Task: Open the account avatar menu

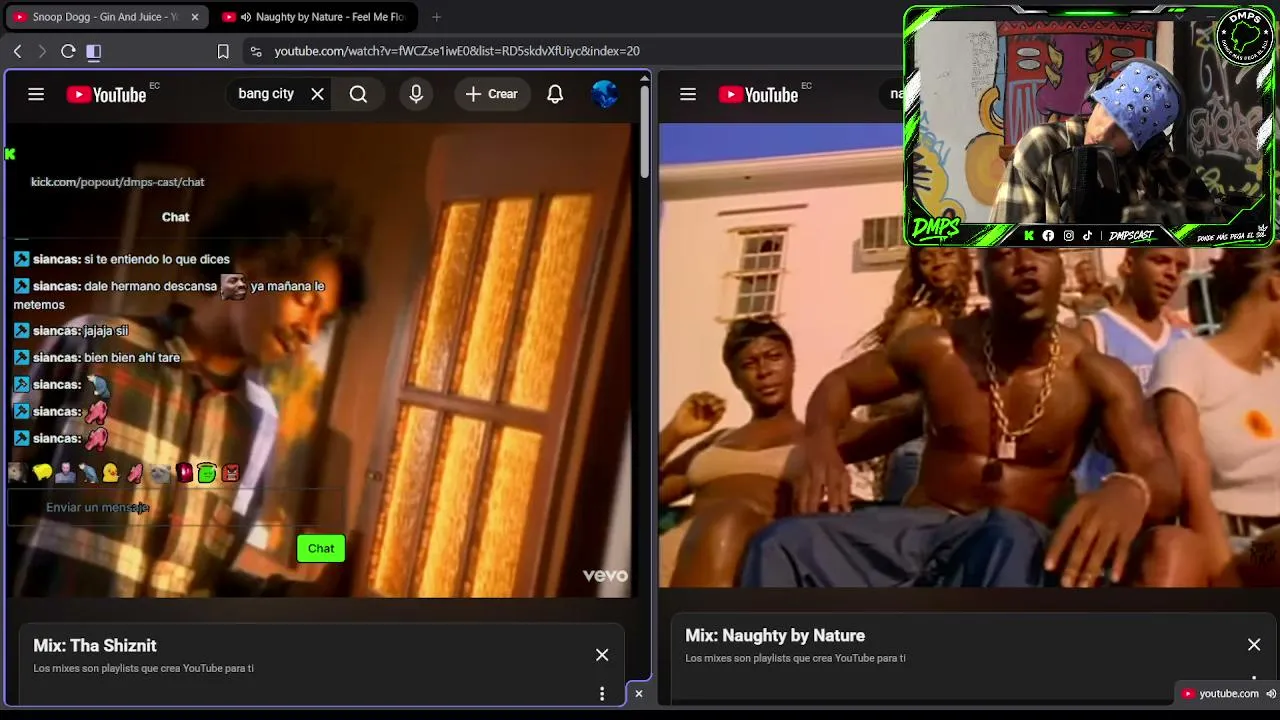Action: pyautogui.click(x=605, y=94)
